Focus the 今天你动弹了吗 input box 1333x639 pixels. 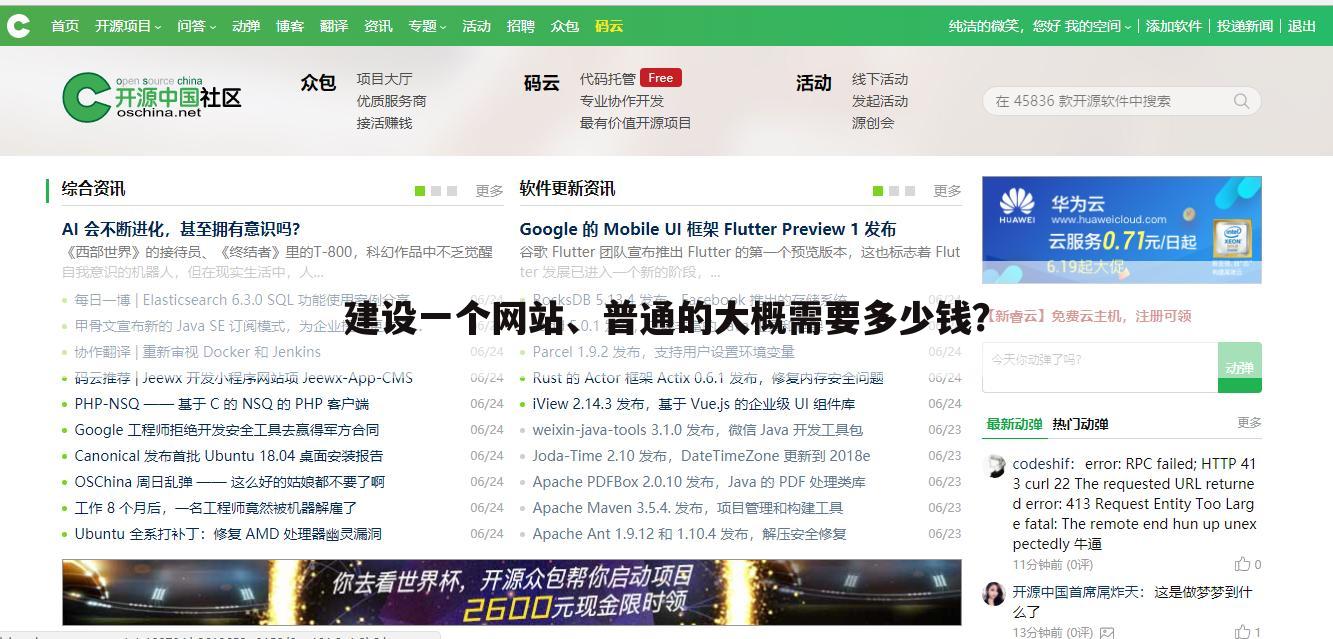(x=1100, y=367)
